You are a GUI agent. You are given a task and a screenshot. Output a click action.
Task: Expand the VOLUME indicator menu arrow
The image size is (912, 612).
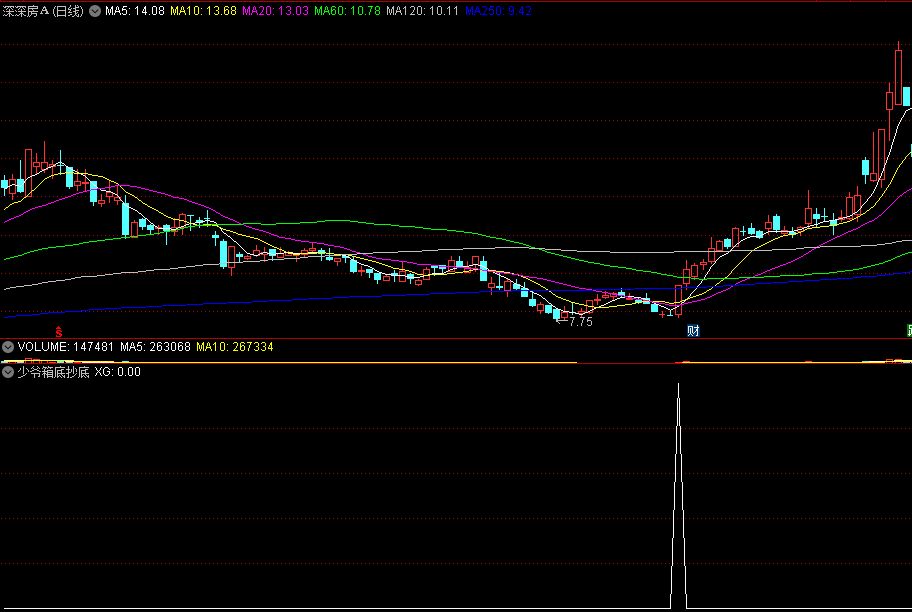[x=8, y=347]
